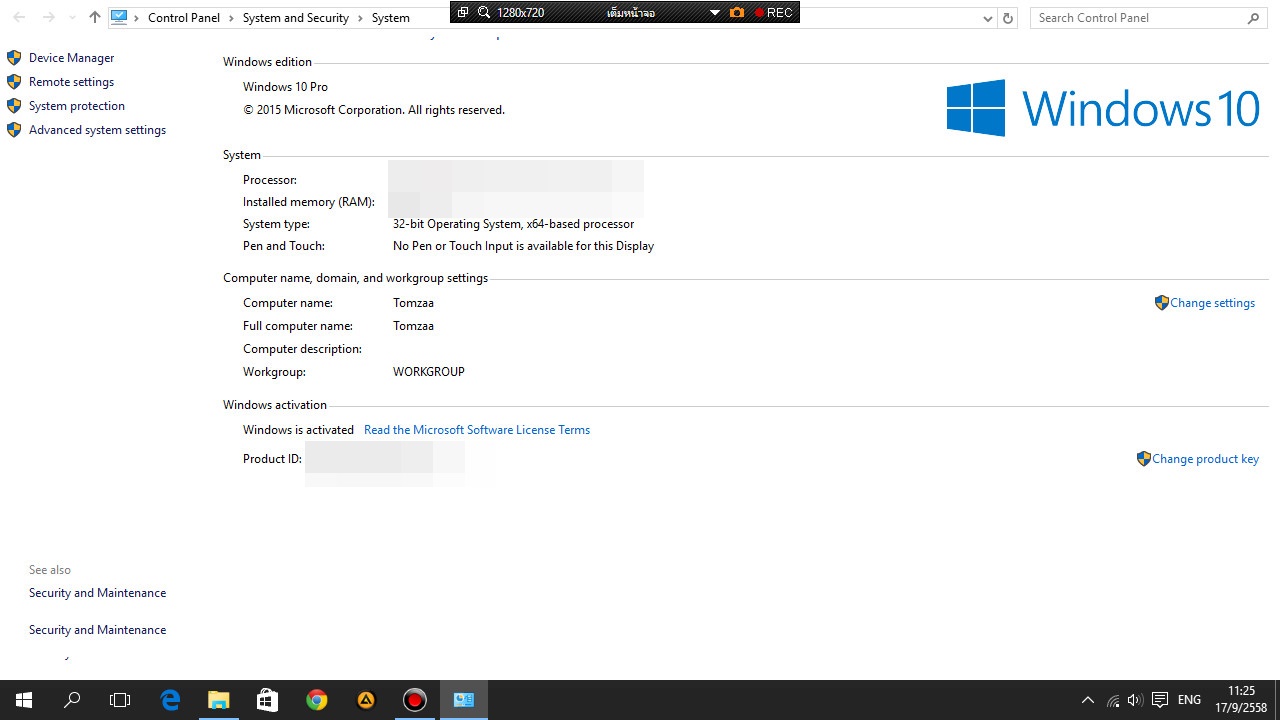Select the System breadcrumb
This screenshot has height=720, width=1280.
click(x=390, y=18)
